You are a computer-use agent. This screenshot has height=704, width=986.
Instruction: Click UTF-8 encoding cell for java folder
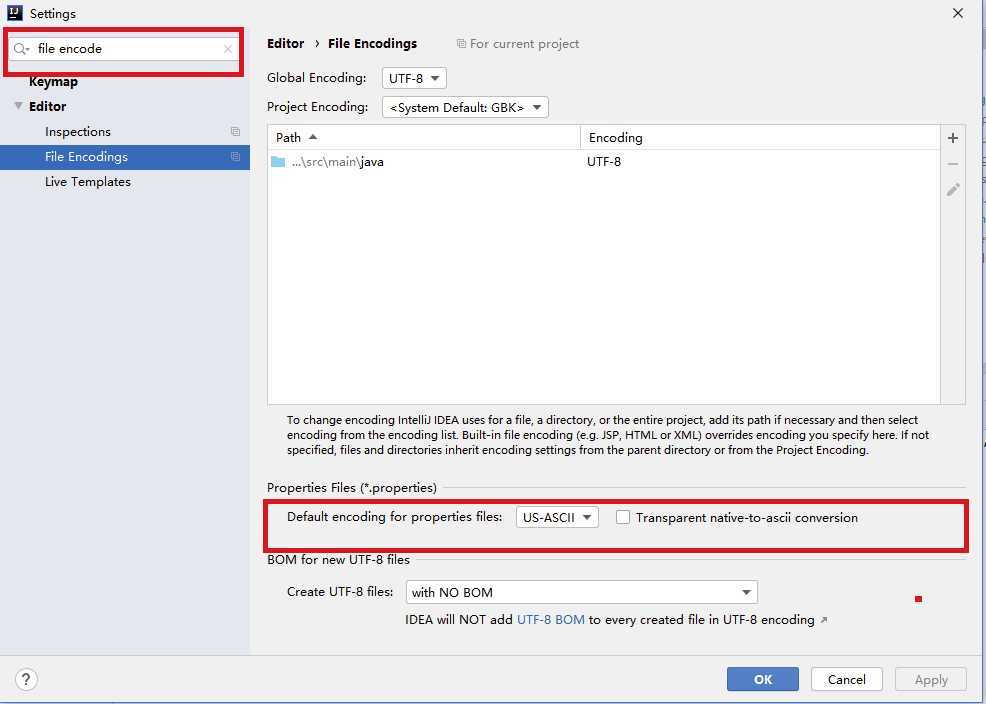coord(604,162)
